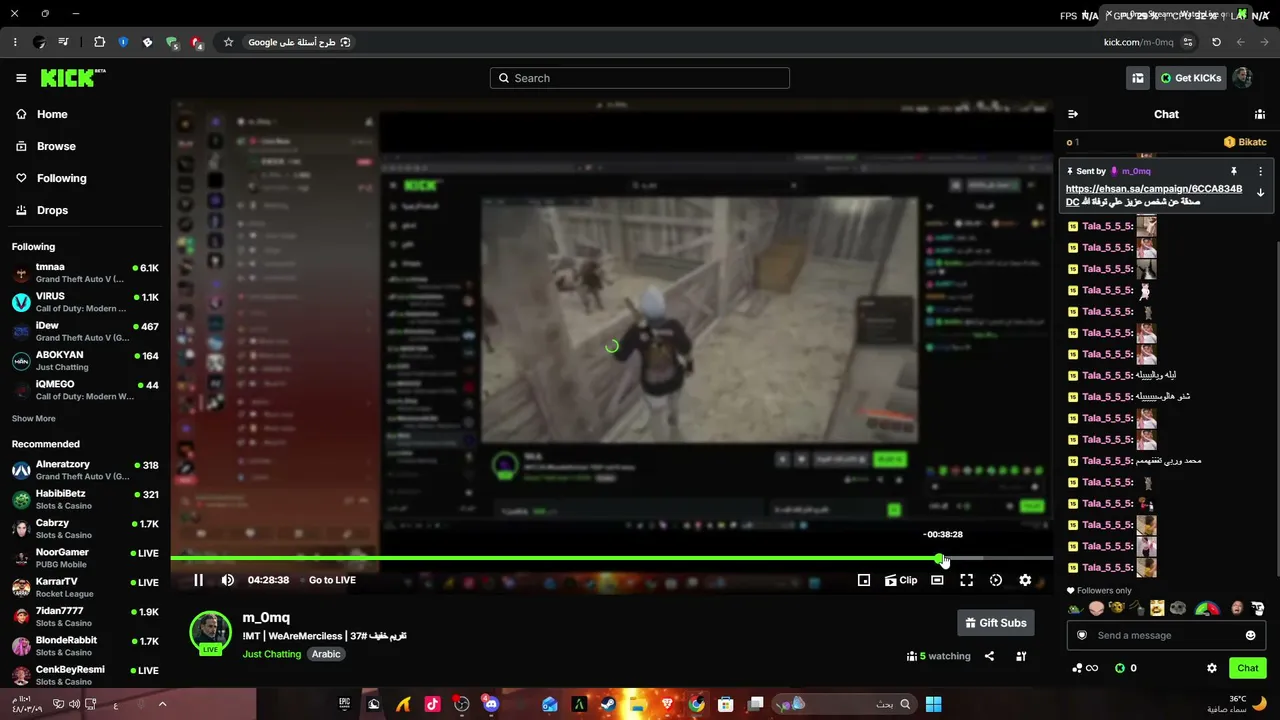Open the blue shield password extension

click(123, 42)
